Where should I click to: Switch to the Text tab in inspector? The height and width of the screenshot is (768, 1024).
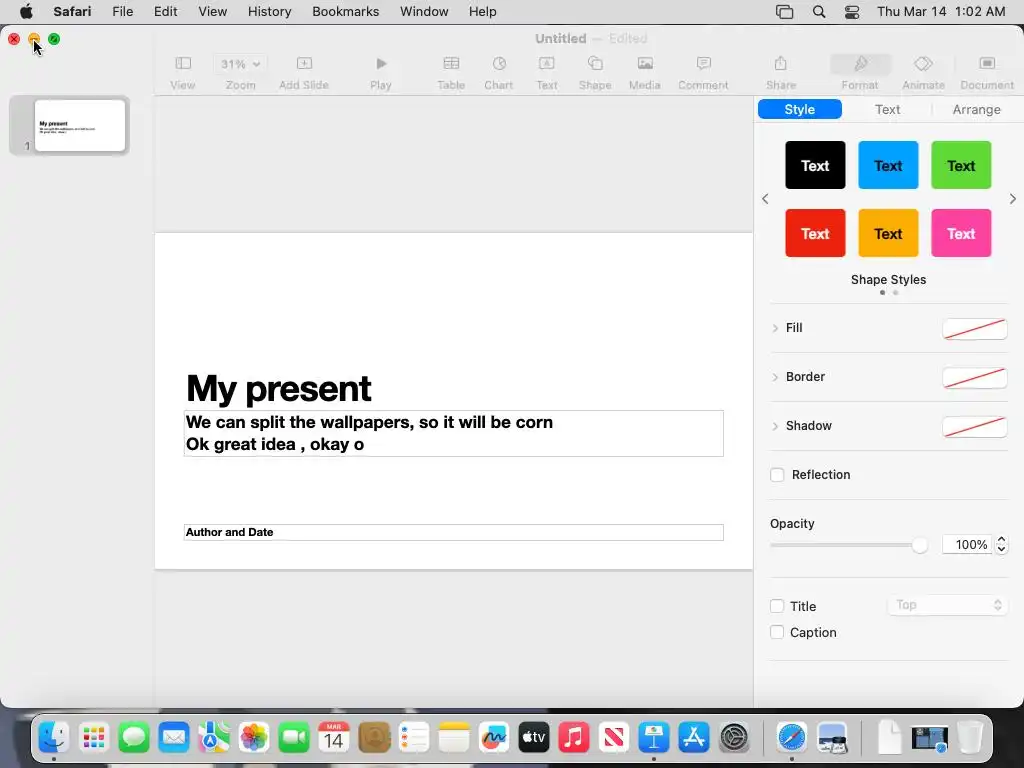[x=888, y=109]
